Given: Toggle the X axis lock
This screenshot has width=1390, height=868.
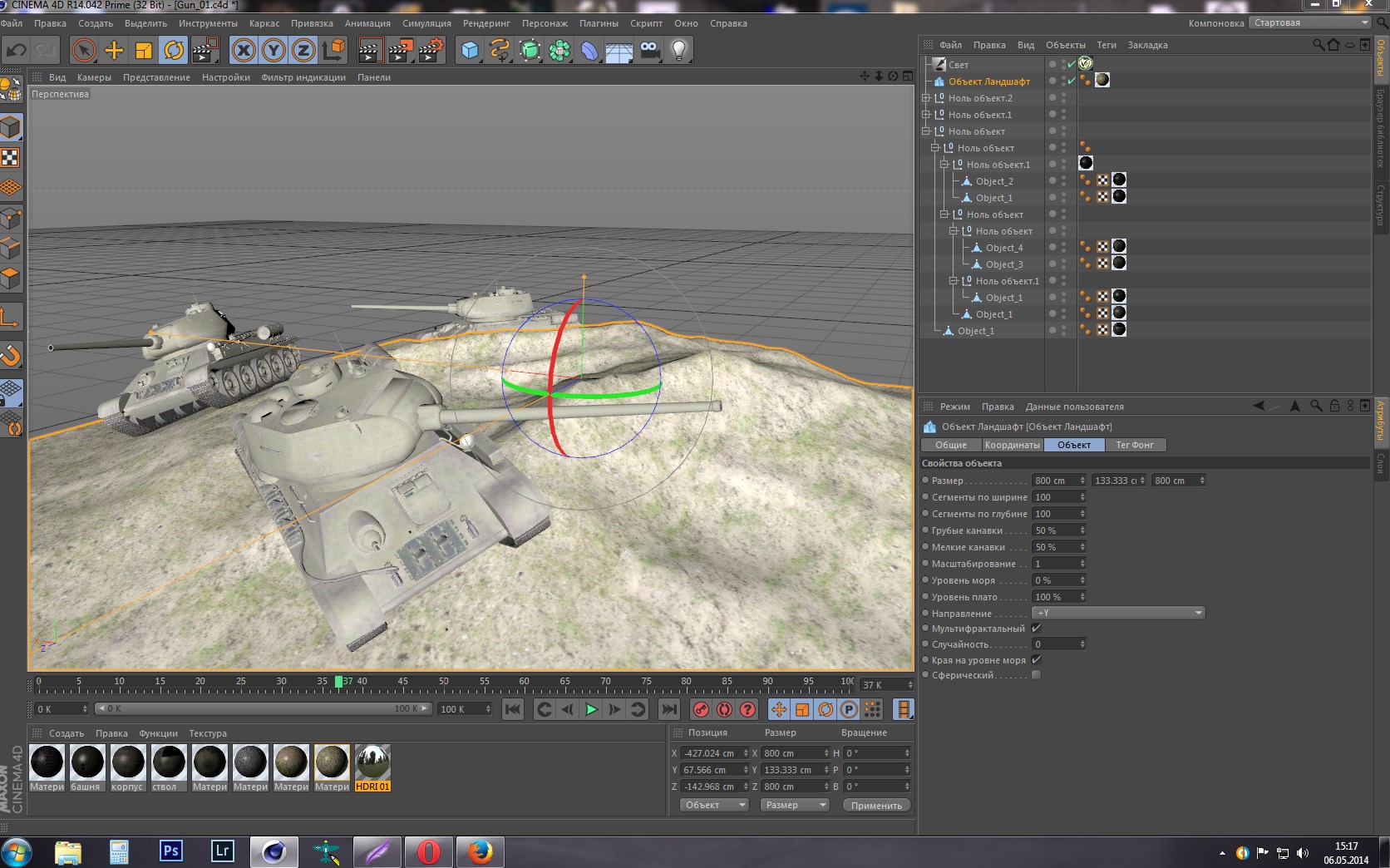Looking at the screenshot, I should tap(244, 51).
